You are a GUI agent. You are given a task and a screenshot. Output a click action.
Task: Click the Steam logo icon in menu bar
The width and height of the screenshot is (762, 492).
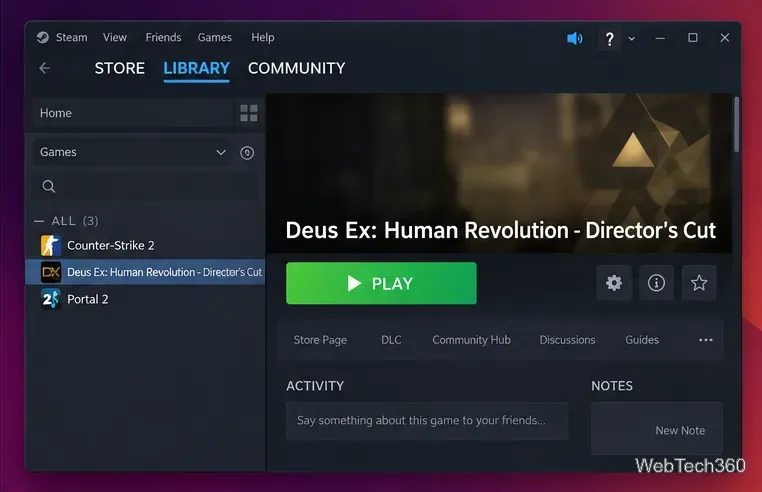coord(43,37)
